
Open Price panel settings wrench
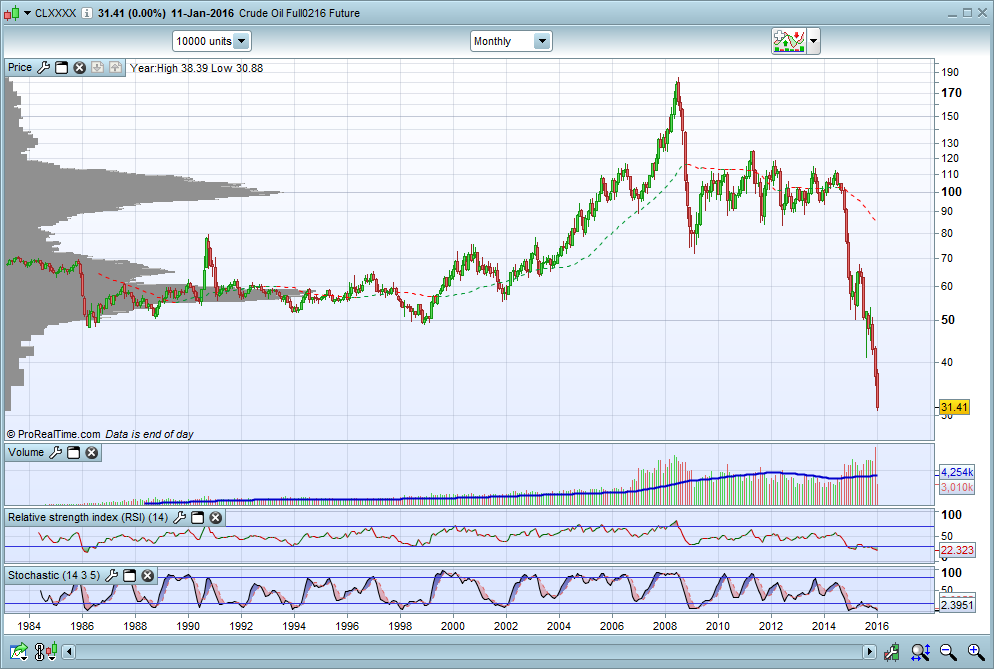coord(43,68)
